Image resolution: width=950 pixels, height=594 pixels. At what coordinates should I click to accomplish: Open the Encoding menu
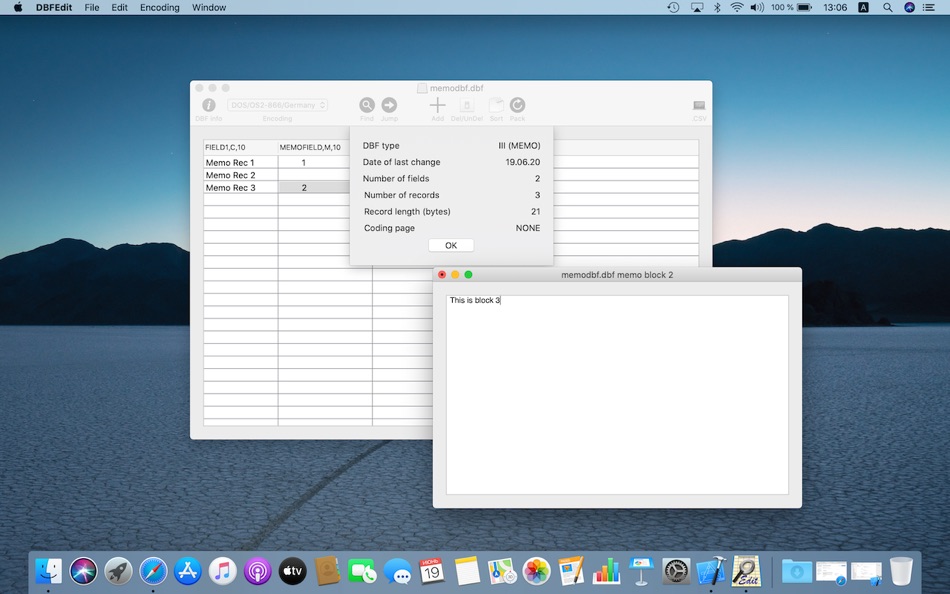[x=159, y=7]
